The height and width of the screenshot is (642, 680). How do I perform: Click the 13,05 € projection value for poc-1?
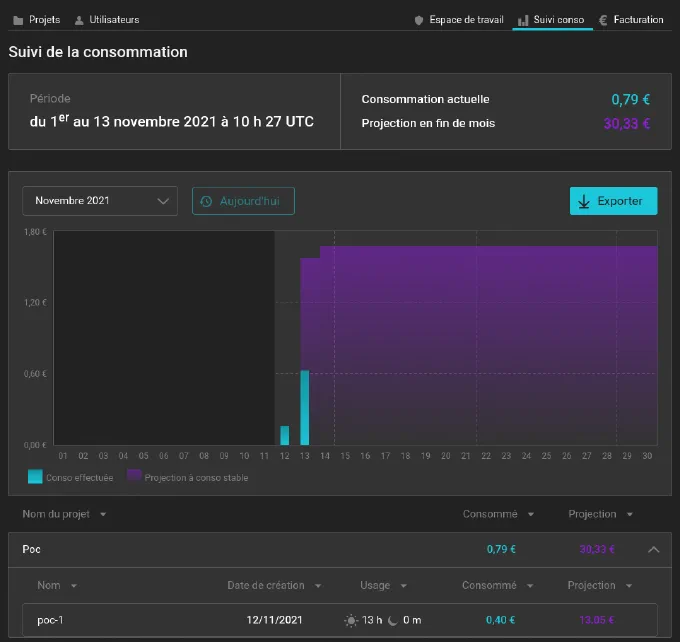point(597,620)
